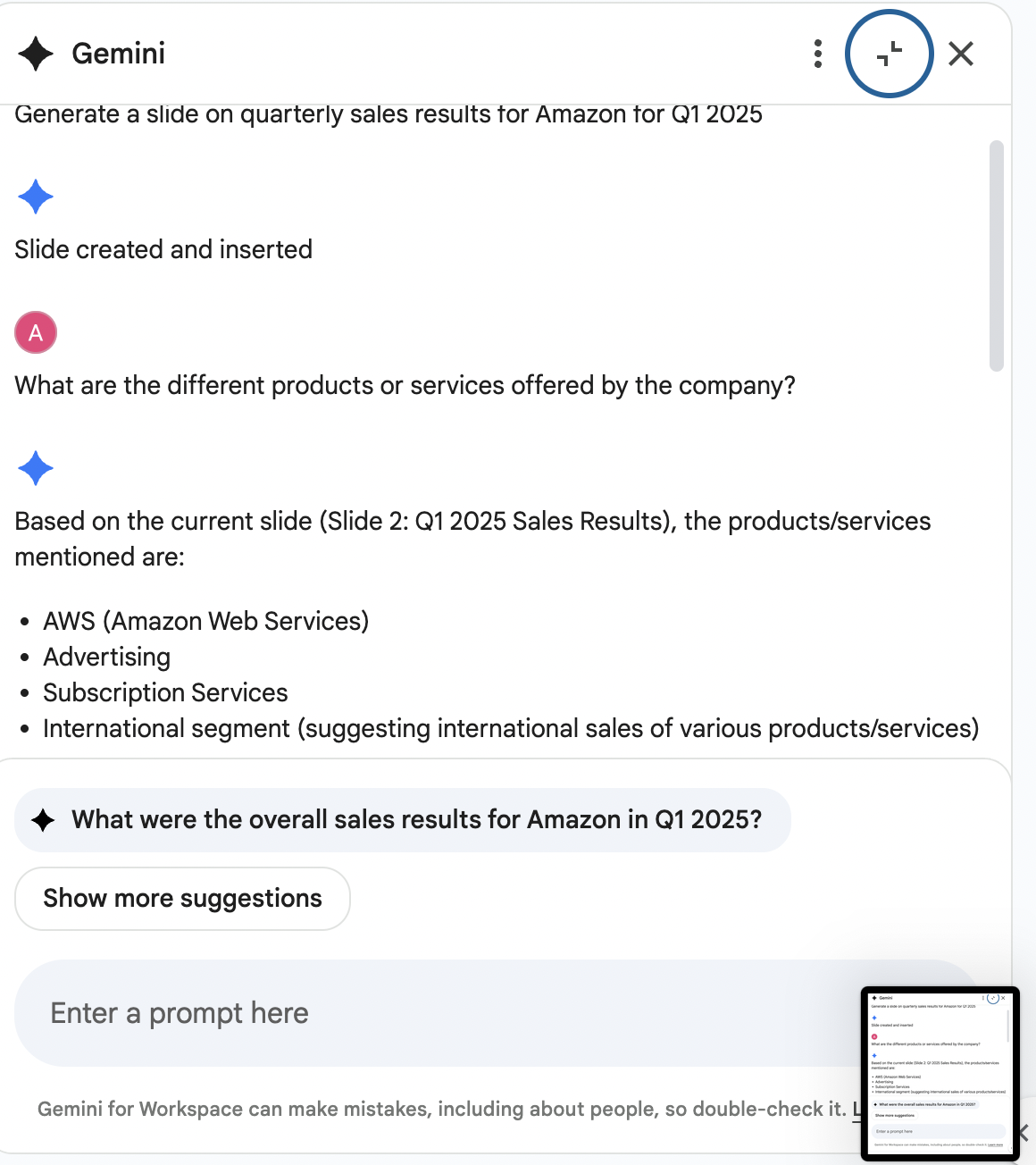
Task: Open the floating screenshot thumbnail preview
Action: click(940, 1073)
